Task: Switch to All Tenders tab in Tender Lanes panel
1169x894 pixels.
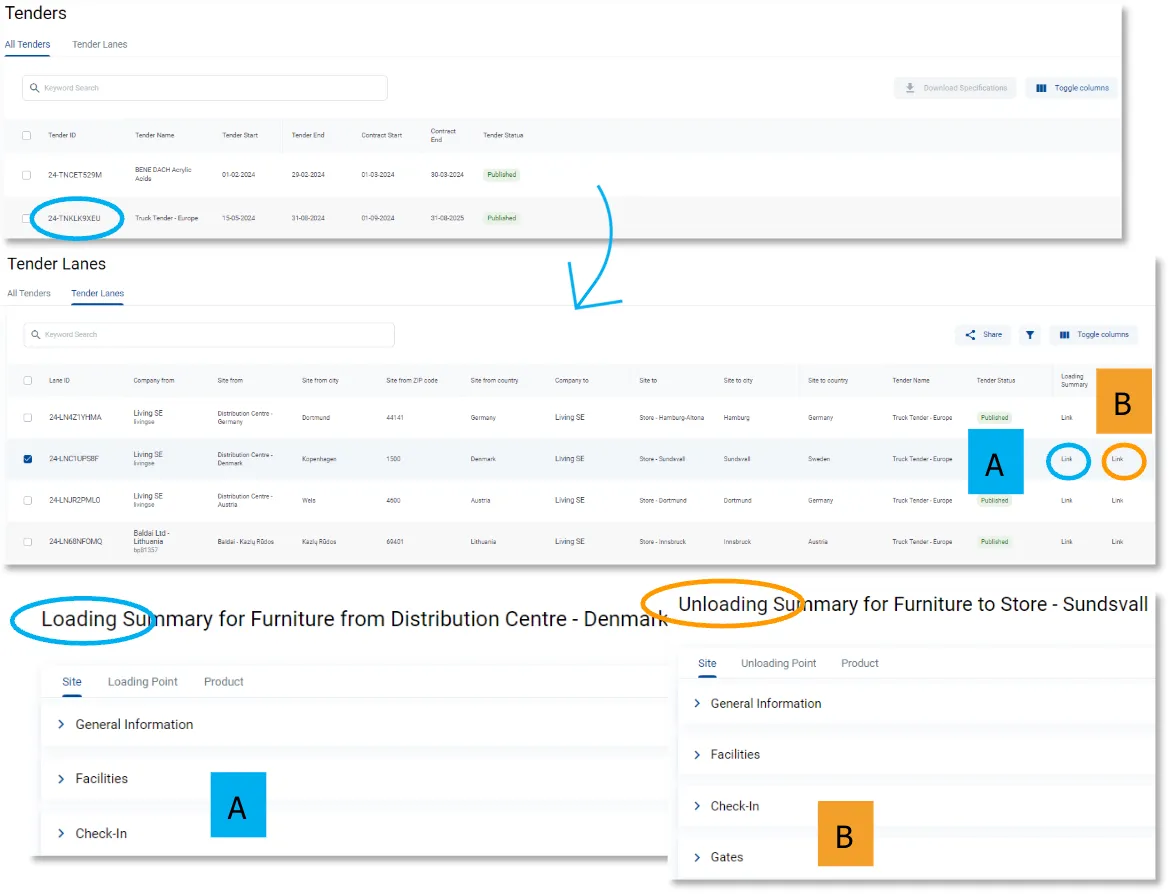Action: pos(29,293)
